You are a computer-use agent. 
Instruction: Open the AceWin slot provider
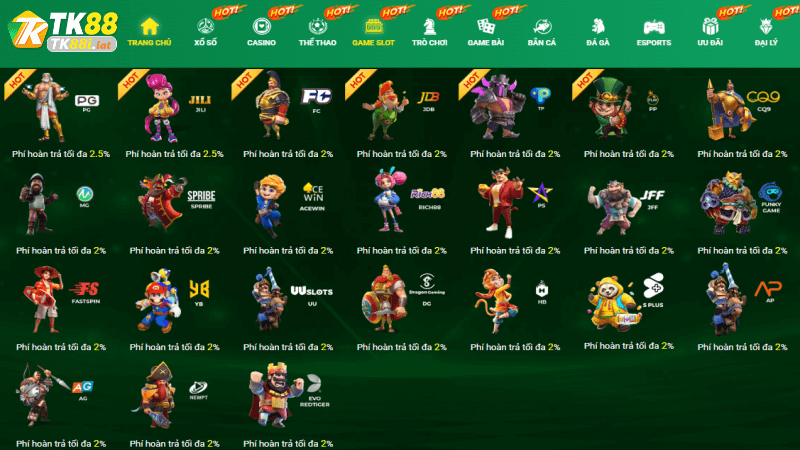pos(288,212)
